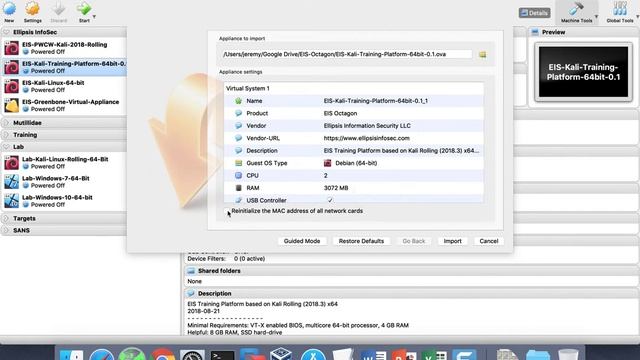The image size is (640, 360).
Task: Cancel the import appliance dialog
Action: pos(489,241)
